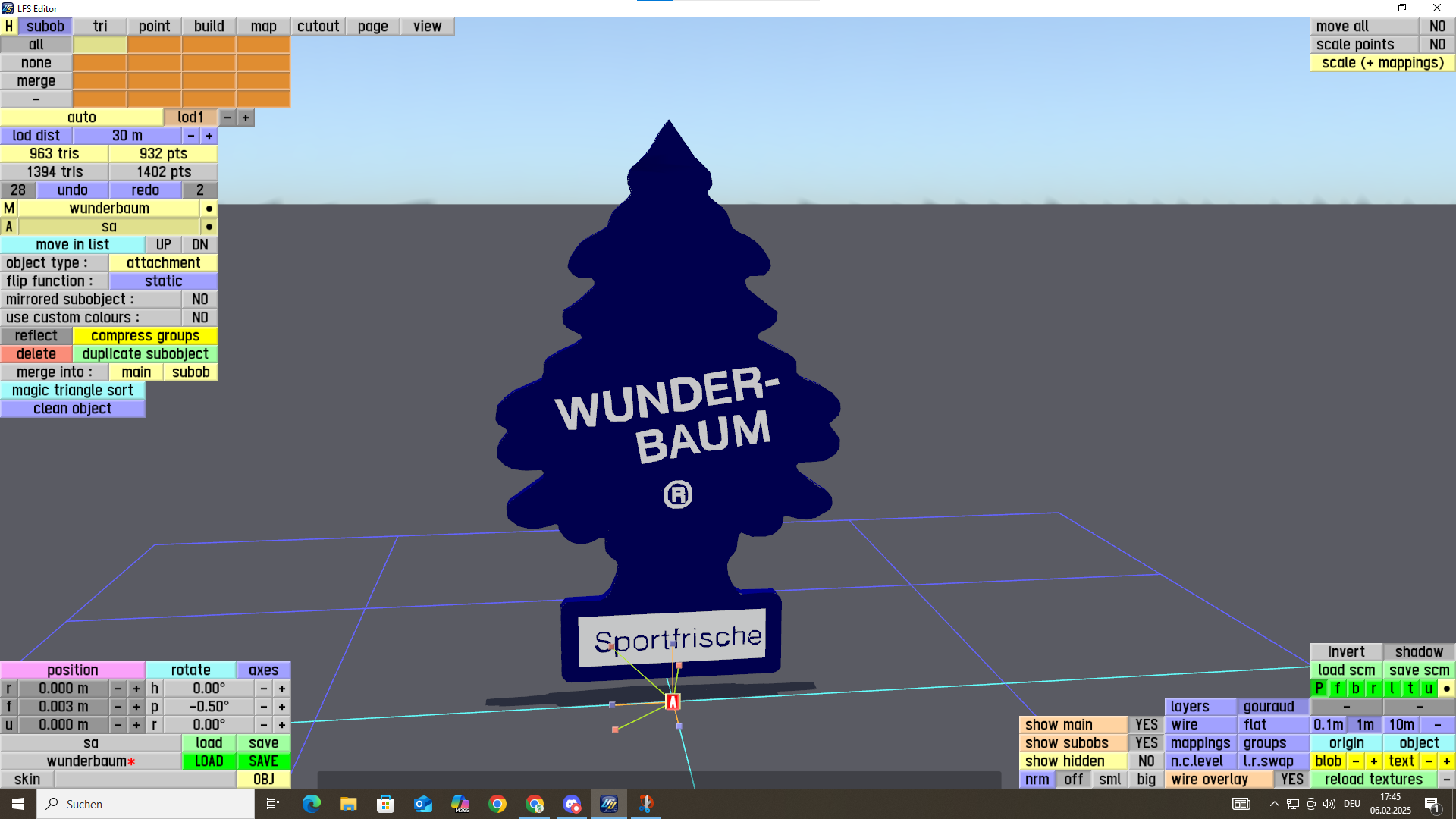Select the top view t button

click(1410, 689)
